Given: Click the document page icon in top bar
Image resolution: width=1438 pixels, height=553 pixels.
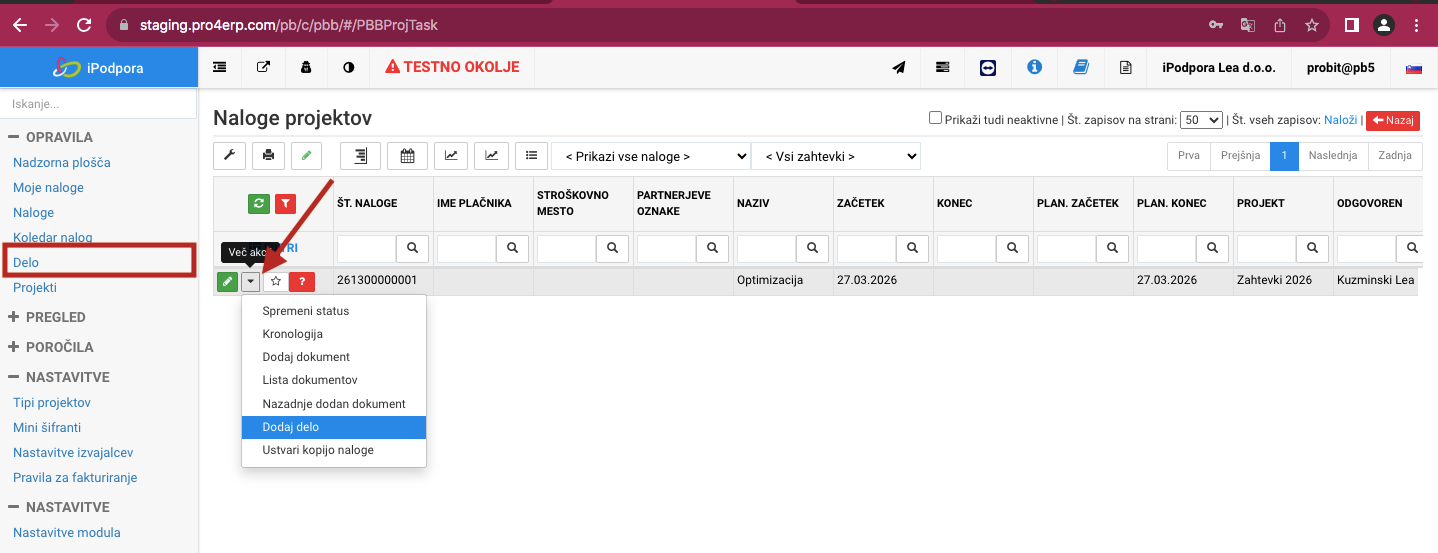Looking at the screenshot, I should (x=1126, y=67).
